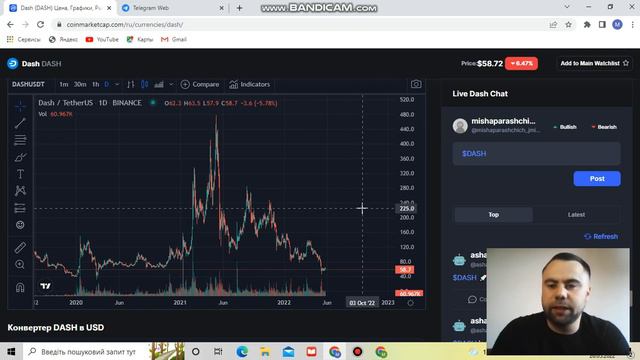Toggle the magnet mode tool
Image resolution: width=640 pixels, height=360 pixels.
click(x=20, y=287)
